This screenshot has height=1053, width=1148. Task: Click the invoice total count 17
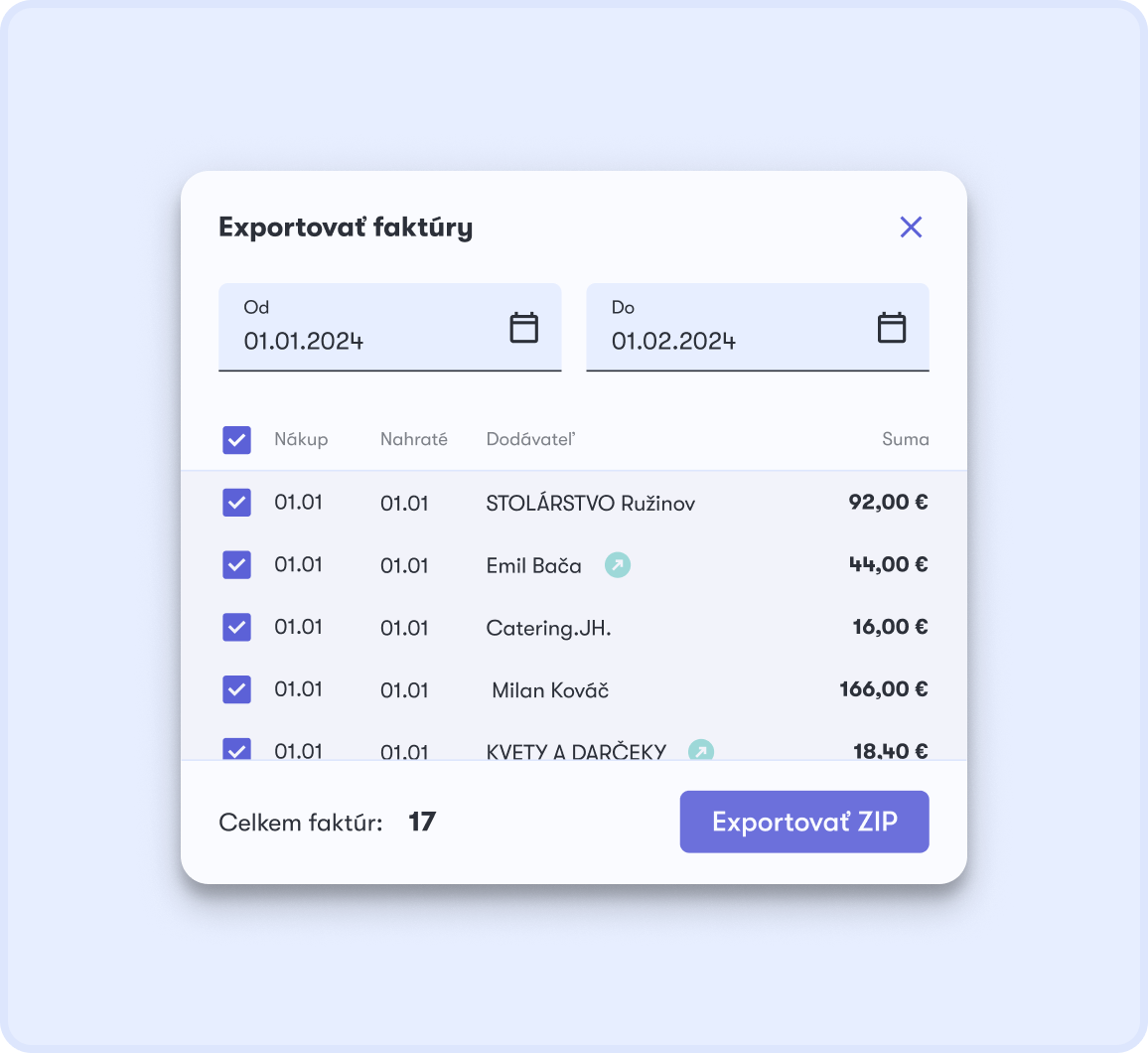click(x=422, y=822)
